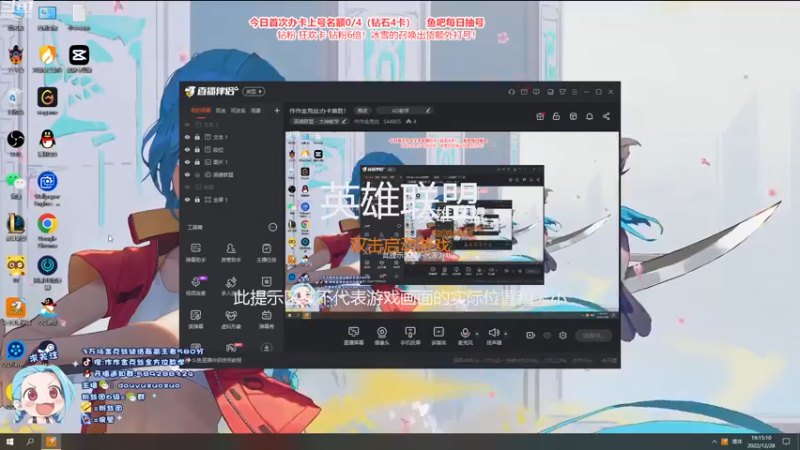Toggle the lock on 段位 layer
This screenshot has height=450, width=800.
pos(197,150)
